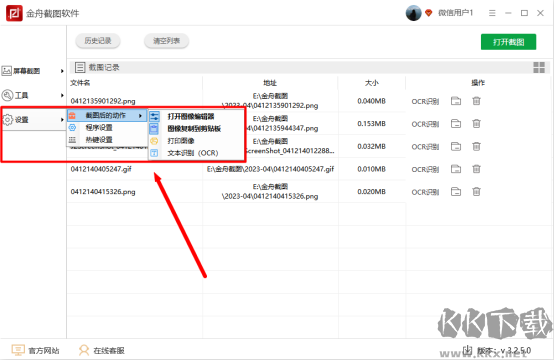This screenshot has width=554, height=360.
Task: Run OCR识别 on the 0.032MB row
Action: click(425, 147)
